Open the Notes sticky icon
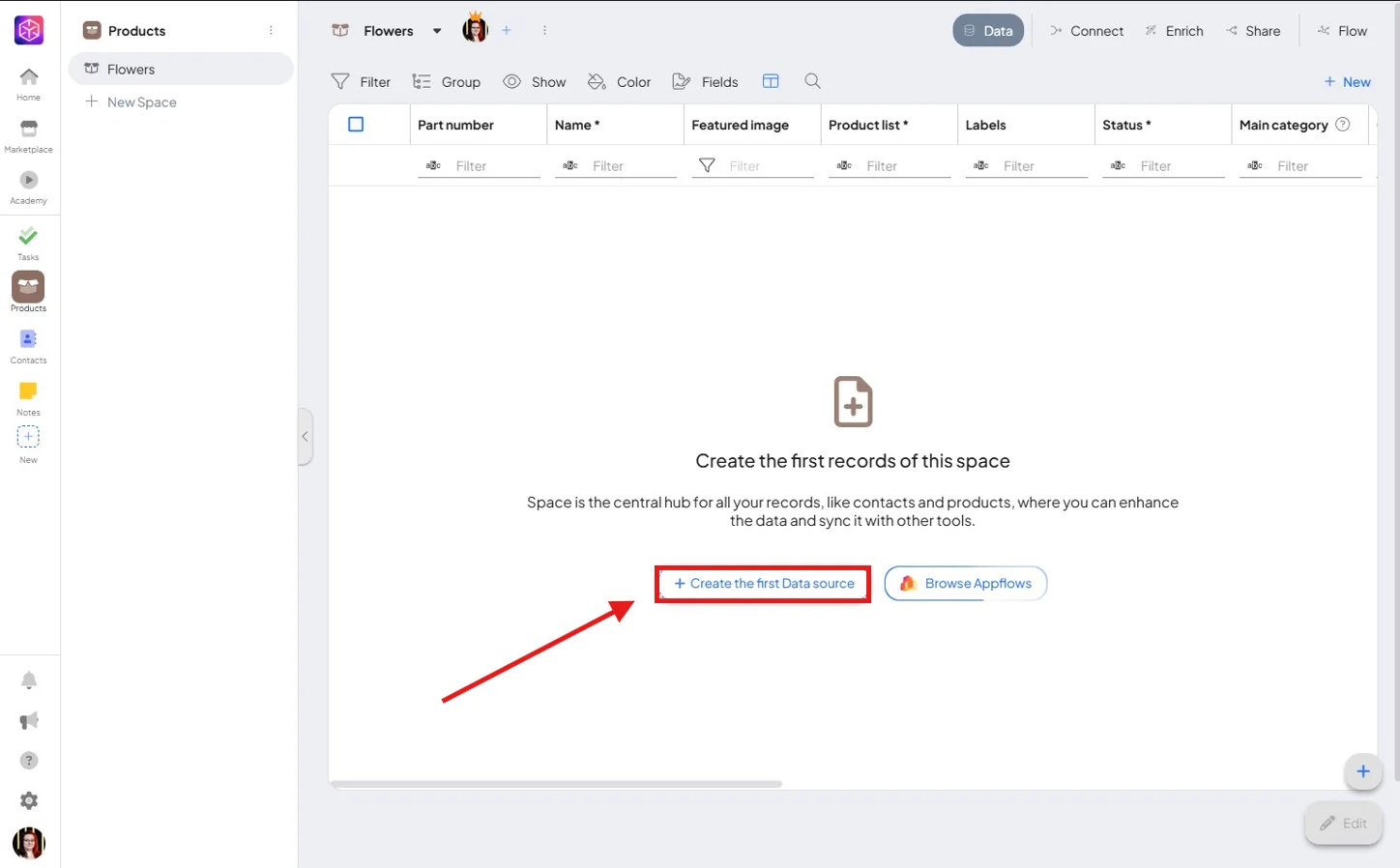This screenshot has height=868, width=1400. pyautogui.click(x=28, y=391)
